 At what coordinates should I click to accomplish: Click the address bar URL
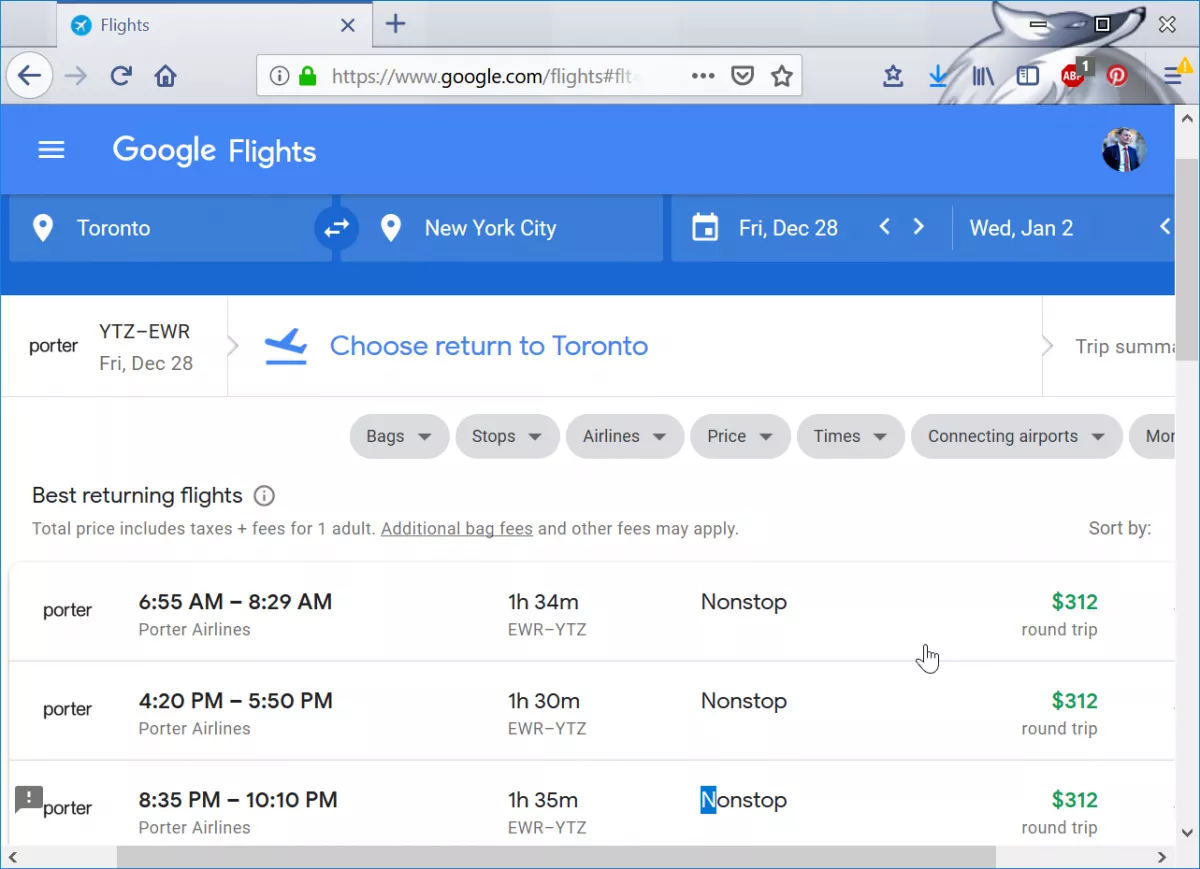click(487, 76)
